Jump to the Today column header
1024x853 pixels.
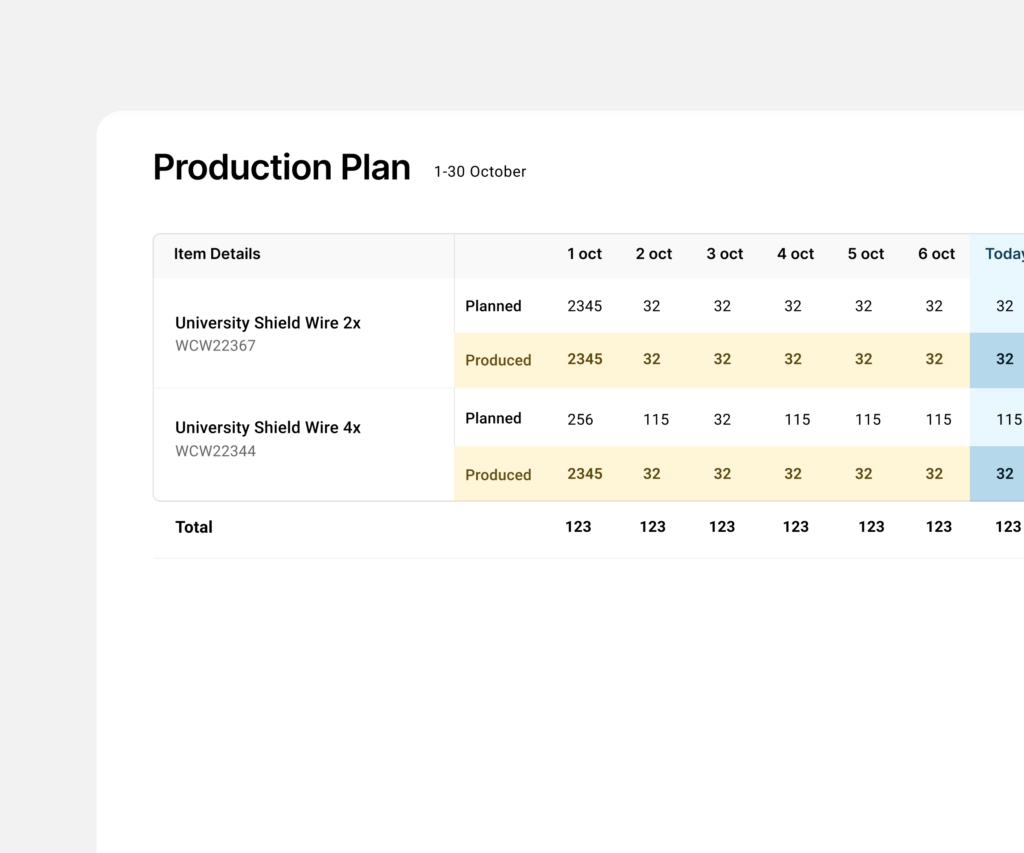[x=1003, y=254]
